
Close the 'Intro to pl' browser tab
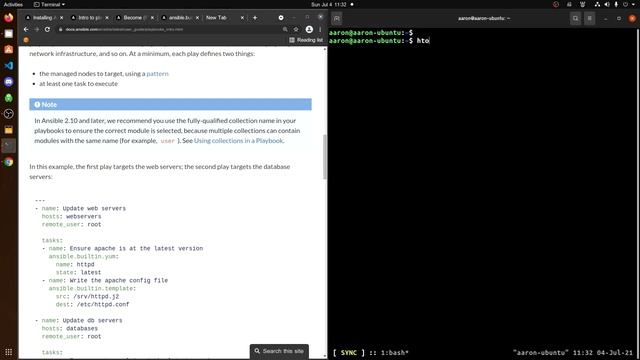tap(107, 18)
